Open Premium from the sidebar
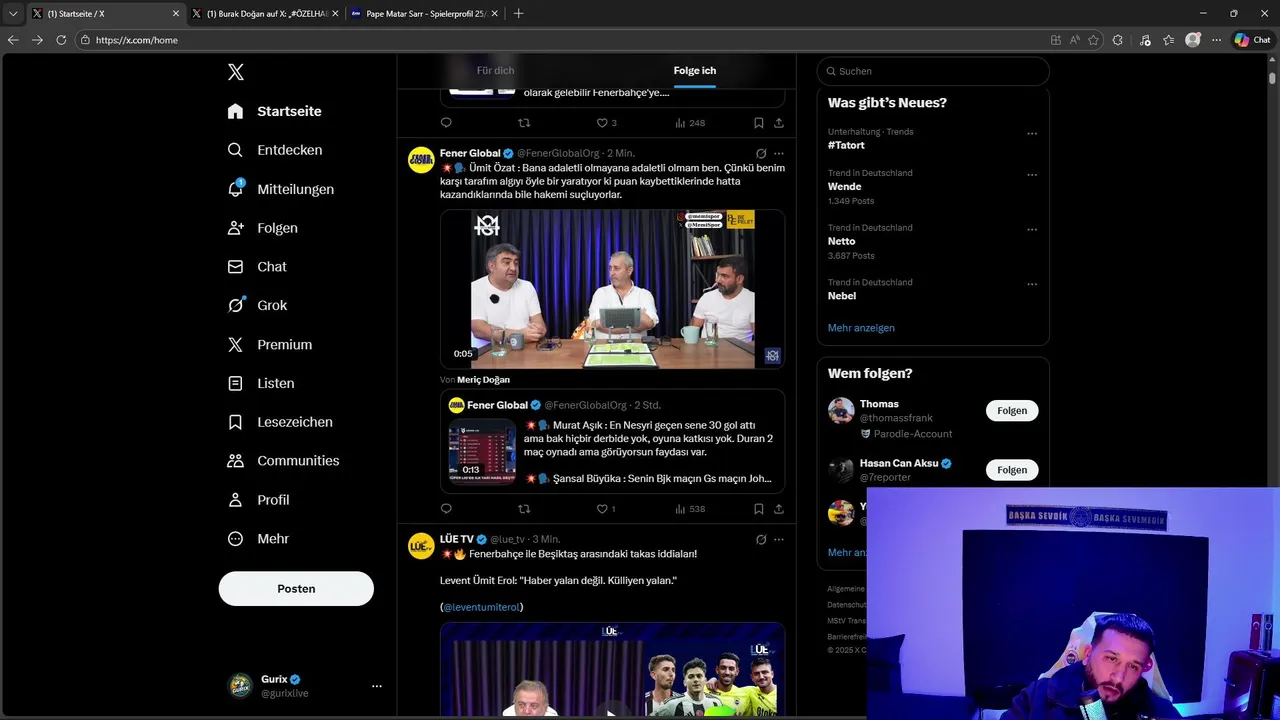 point(270,344)
